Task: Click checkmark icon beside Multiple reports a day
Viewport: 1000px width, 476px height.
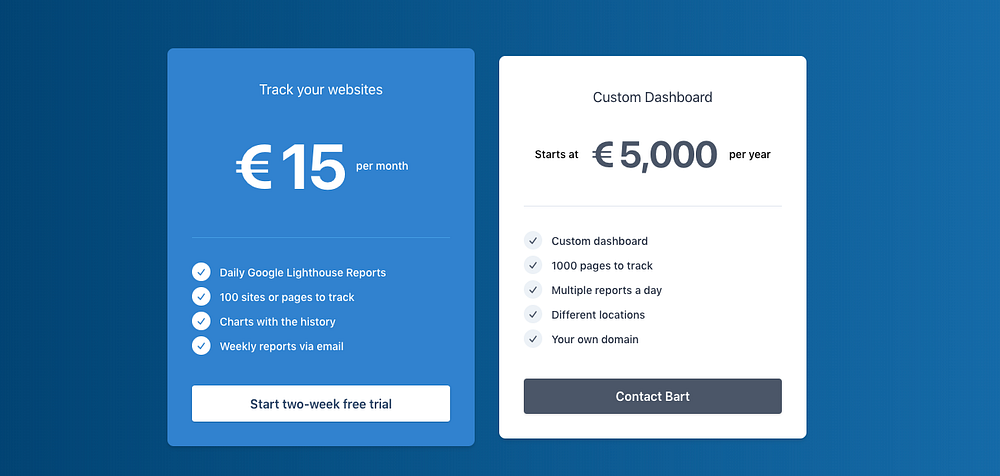Action: click(533, 290)
